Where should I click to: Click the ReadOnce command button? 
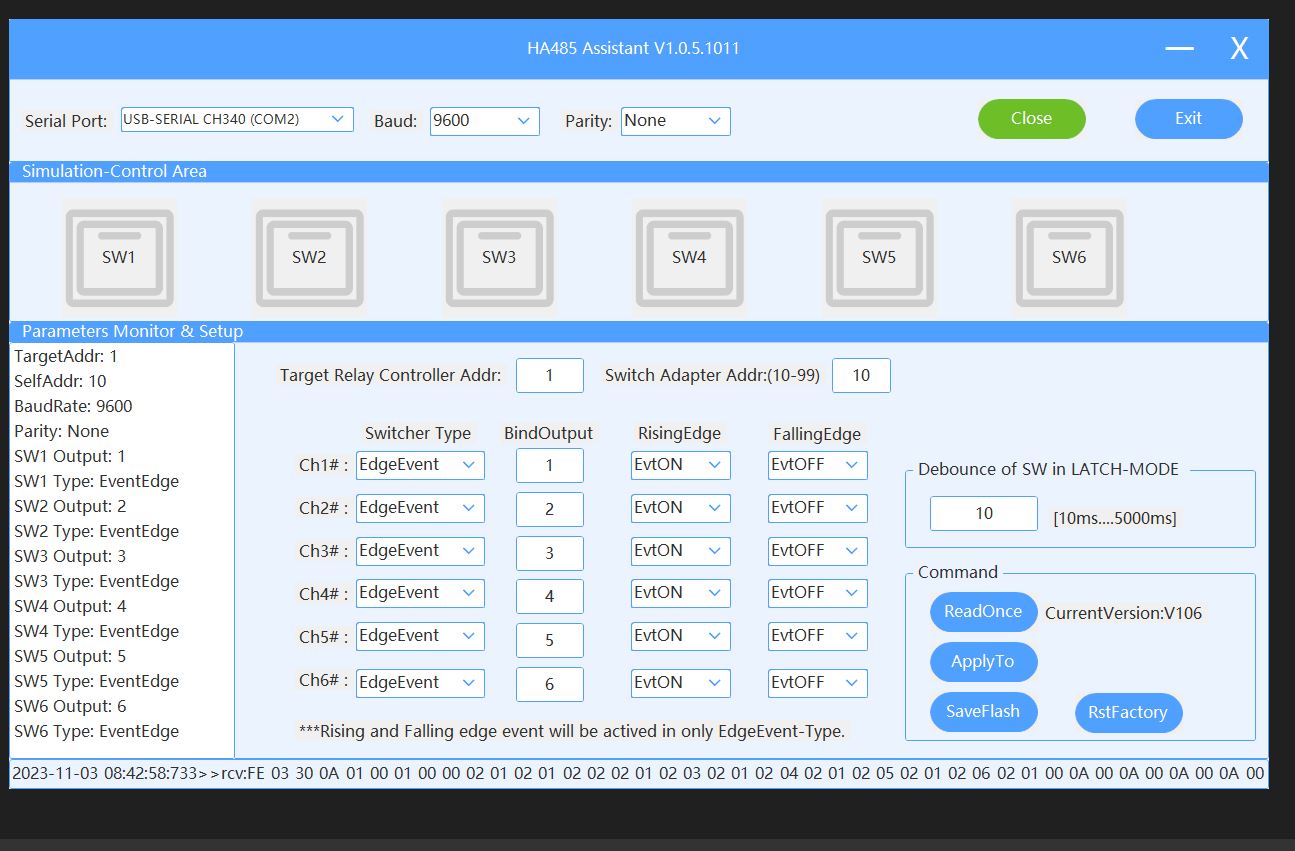pyautogui.click(x=983, y=612)
